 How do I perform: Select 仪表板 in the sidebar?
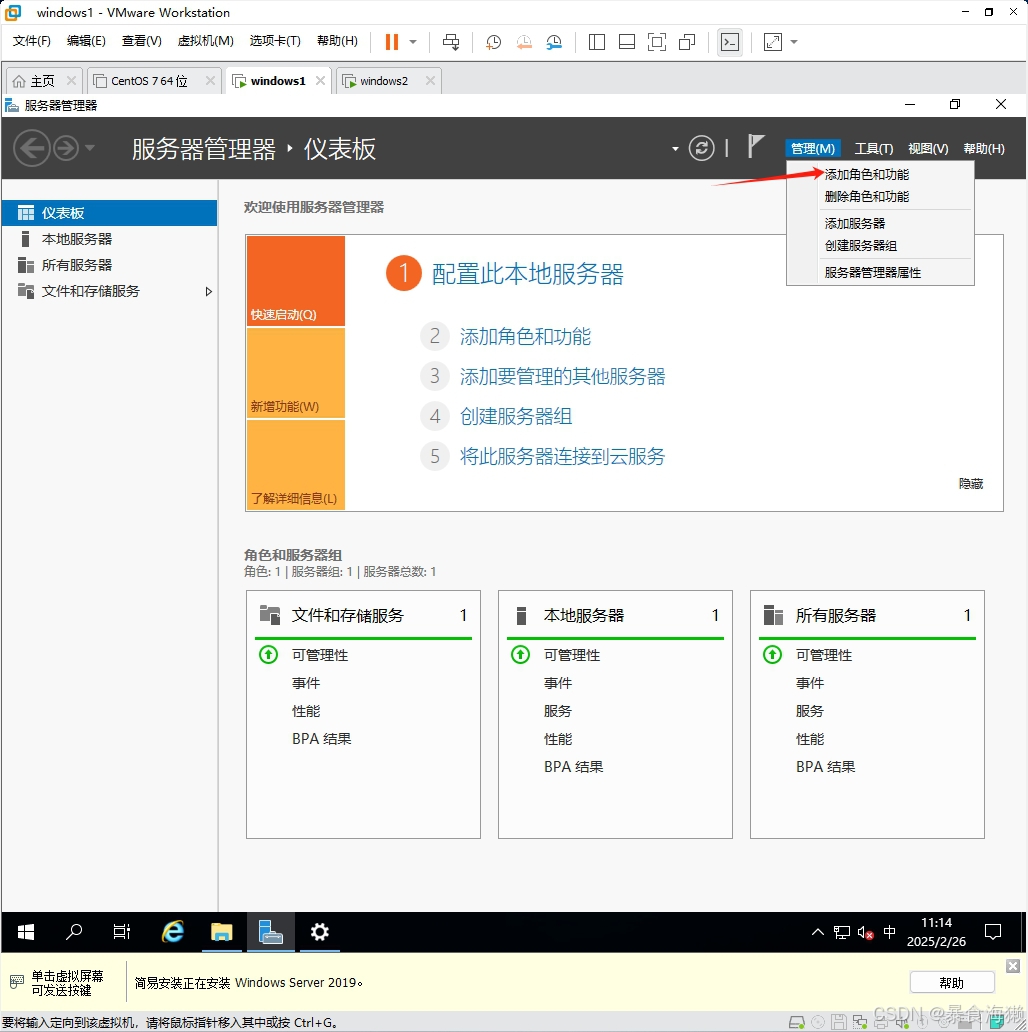pos(109,213)
